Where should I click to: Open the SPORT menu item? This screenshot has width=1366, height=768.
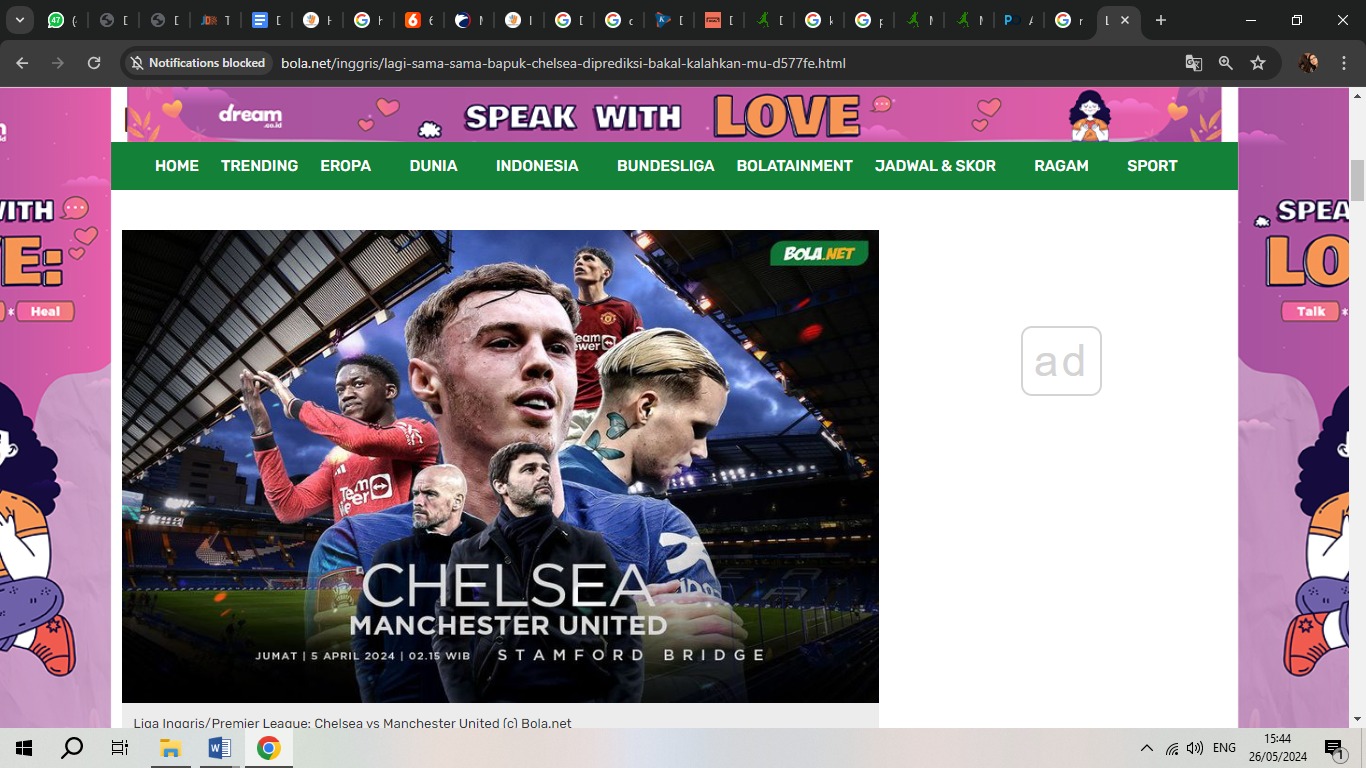1152,166
